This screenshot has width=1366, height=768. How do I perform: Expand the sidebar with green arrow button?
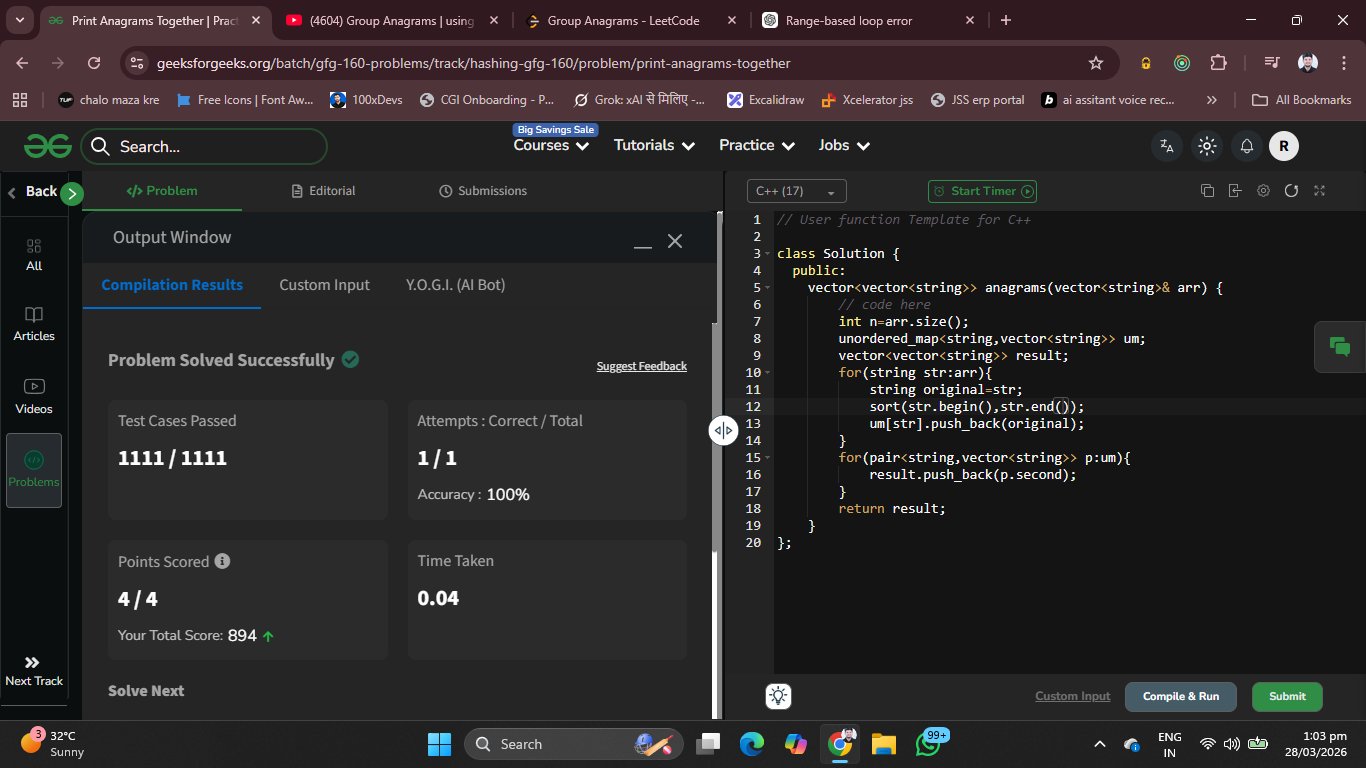(72, 194)
